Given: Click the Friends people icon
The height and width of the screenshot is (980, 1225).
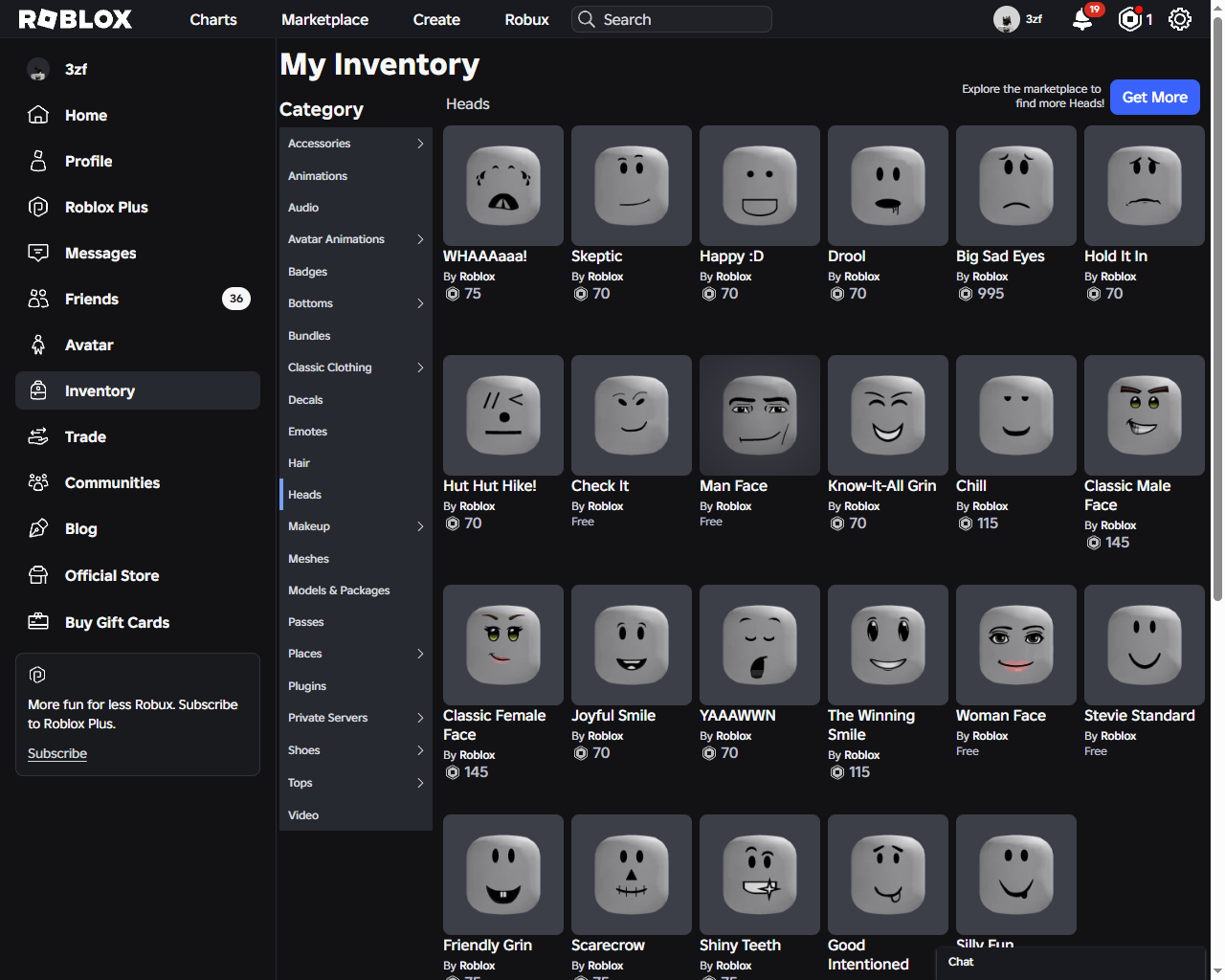Looking at the screenshot, I should coord(38,299).
